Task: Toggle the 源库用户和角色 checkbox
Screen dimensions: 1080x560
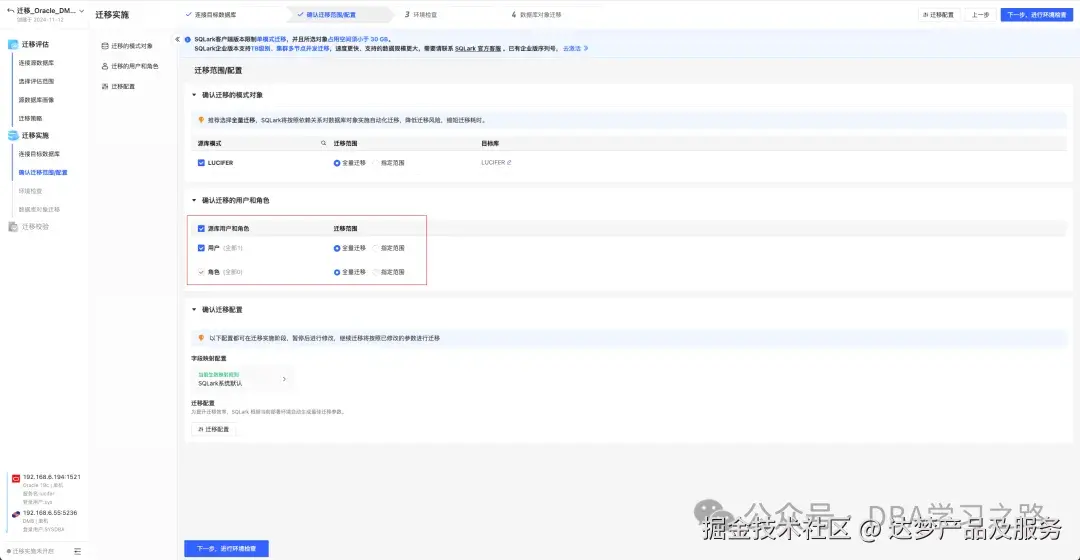Action: (201, 229)
